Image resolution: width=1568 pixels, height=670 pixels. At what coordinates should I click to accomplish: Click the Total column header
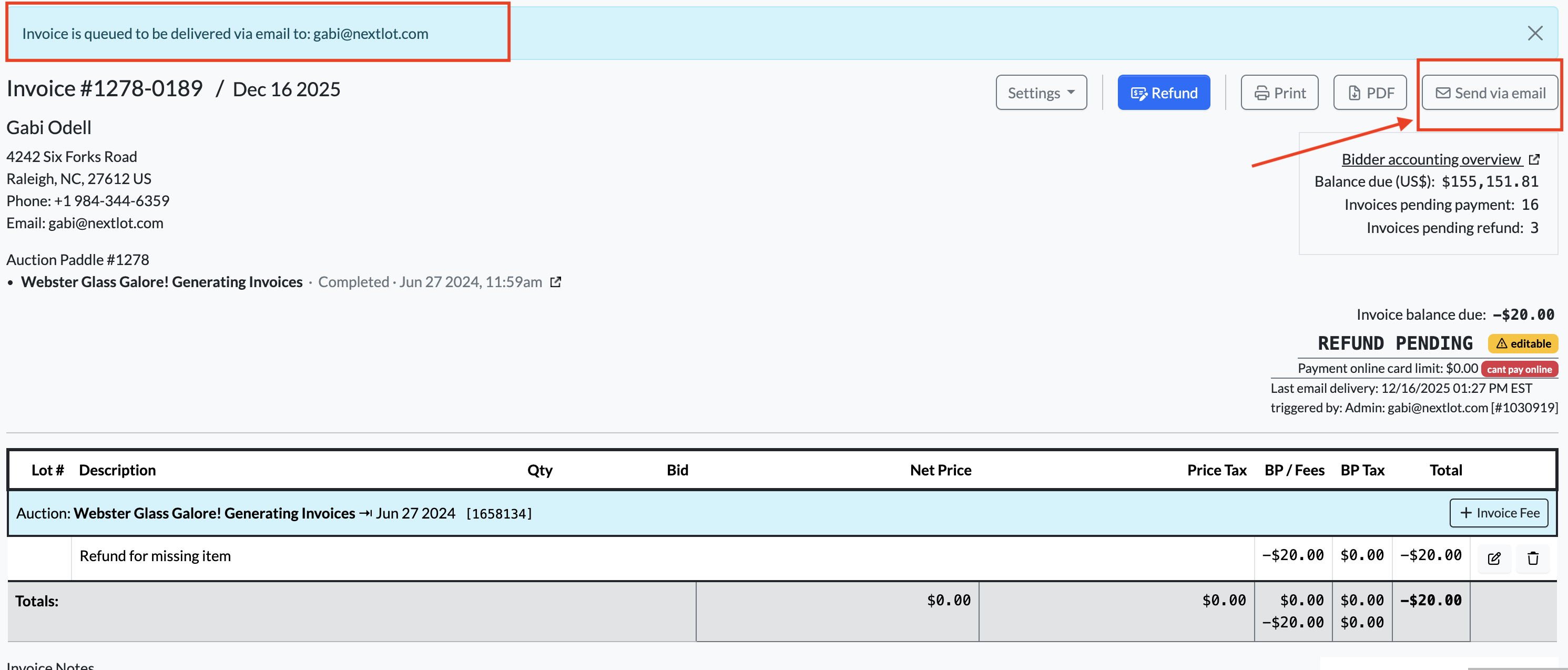click(1445, 470)
